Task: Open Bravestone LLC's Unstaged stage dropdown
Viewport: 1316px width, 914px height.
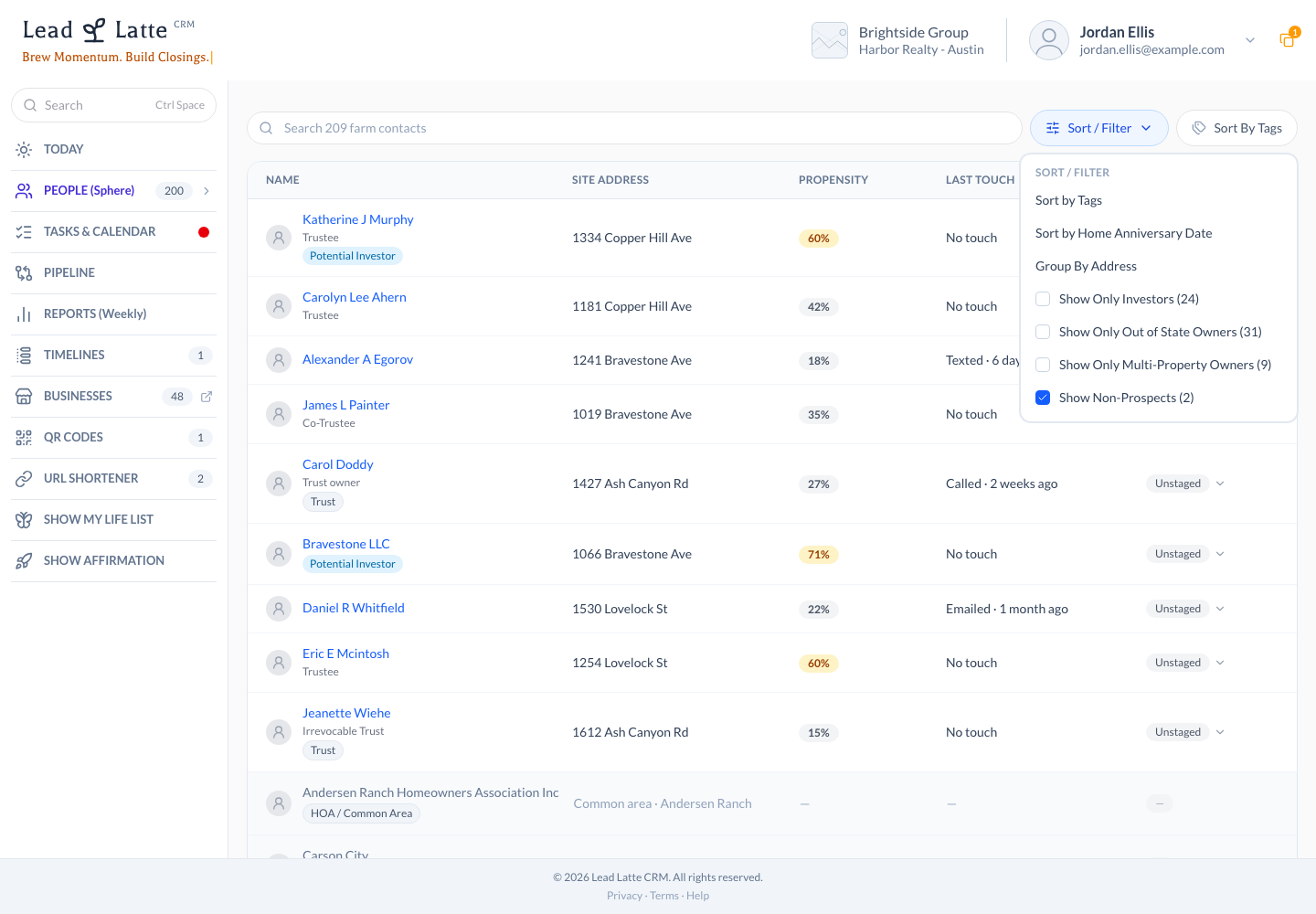Action: pyautogui.click(x=1186, y=554)
